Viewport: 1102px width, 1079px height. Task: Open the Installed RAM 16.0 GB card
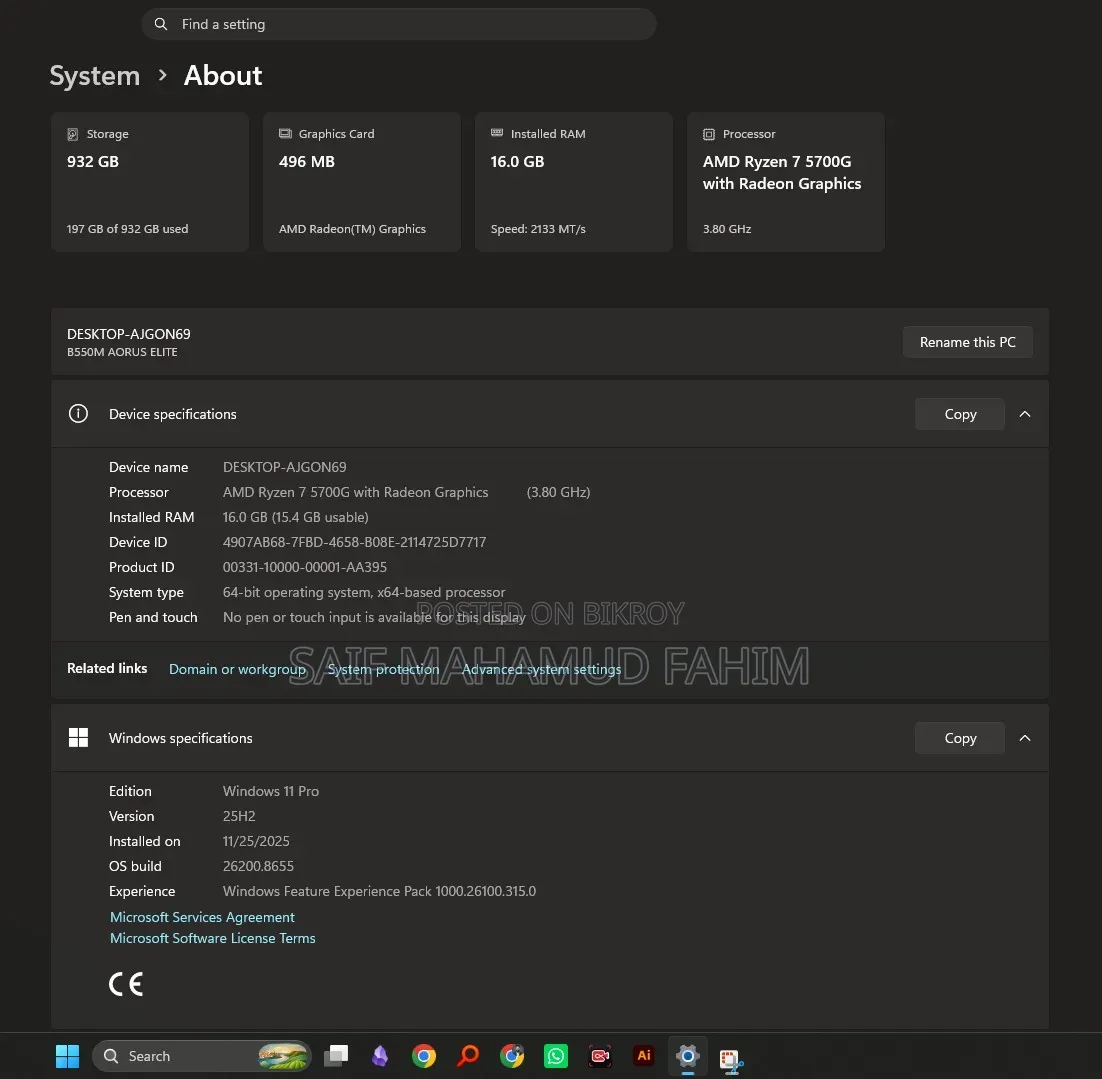[573, 181]
